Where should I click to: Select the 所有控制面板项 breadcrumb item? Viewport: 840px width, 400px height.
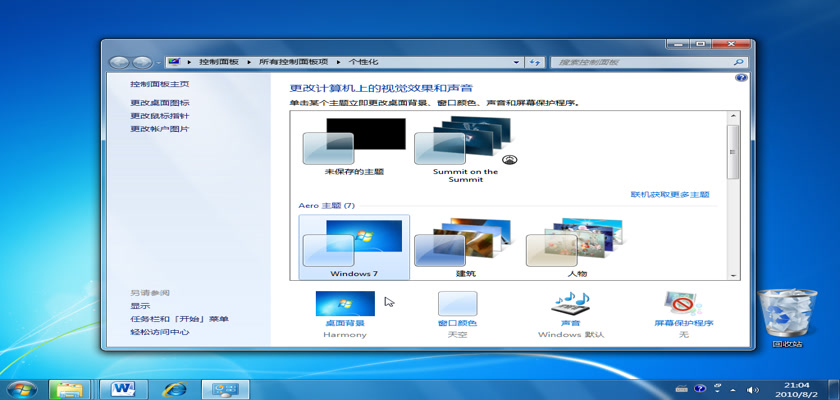pos(295,62)
